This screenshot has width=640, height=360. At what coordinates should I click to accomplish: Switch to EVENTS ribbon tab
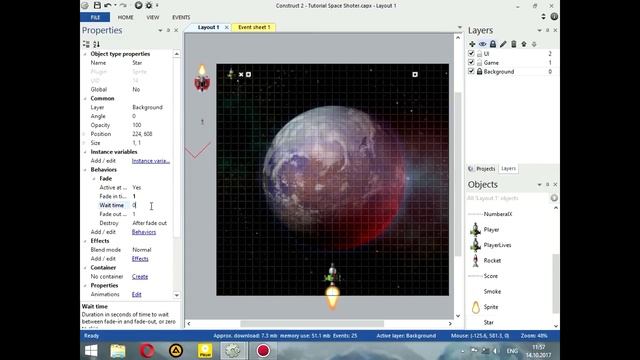click(181, 17)
